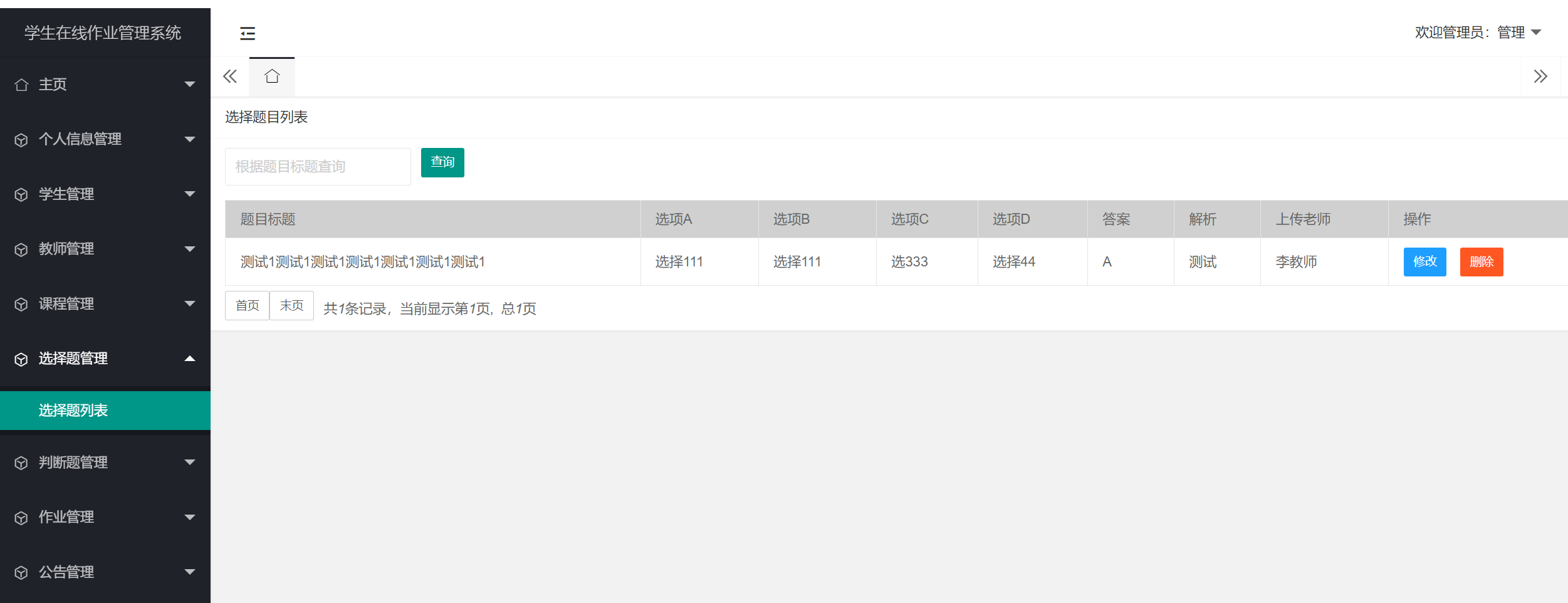Open the 欢迎管理员 user dropdown
This screenshot has width=1568, height=603.
[1478, 33]
